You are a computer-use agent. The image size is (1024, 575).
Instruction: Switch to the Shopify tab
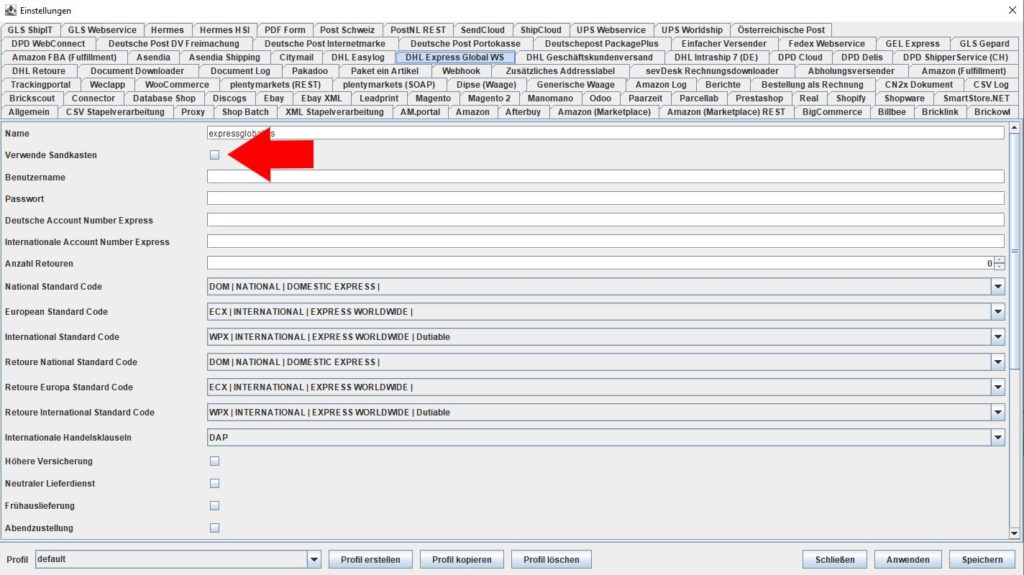coord(851,99)
